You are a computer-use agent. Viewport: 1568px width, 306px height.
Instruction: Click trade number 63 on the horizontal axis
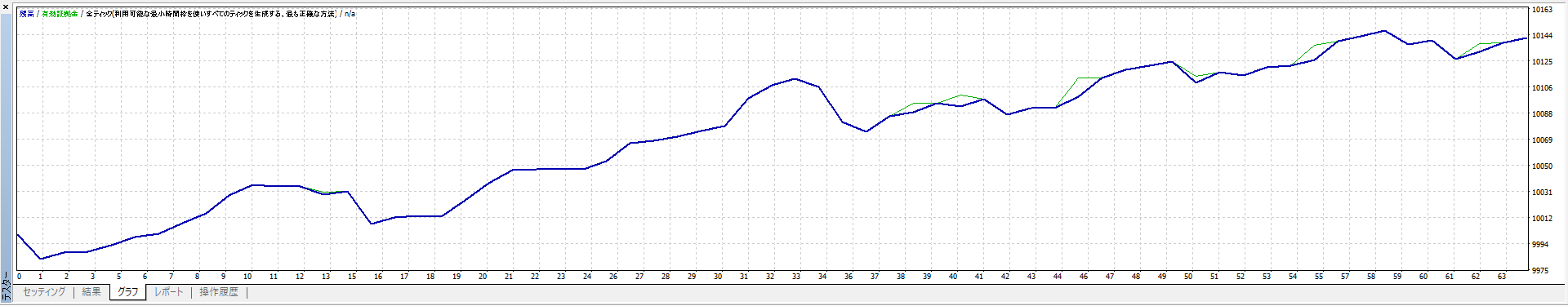[1502, 277]
